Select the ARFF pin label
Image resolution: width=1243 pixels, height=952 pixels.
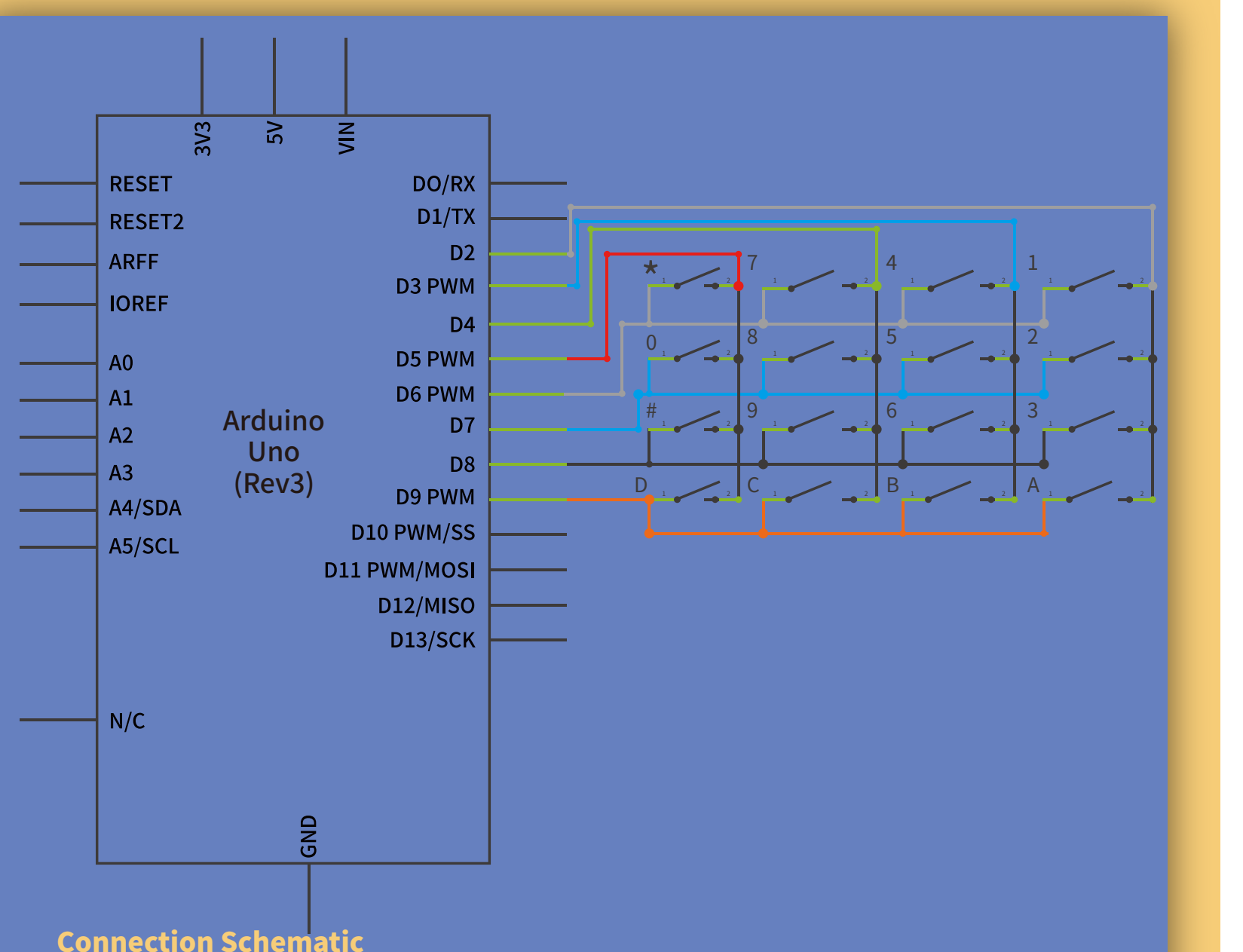134,262
